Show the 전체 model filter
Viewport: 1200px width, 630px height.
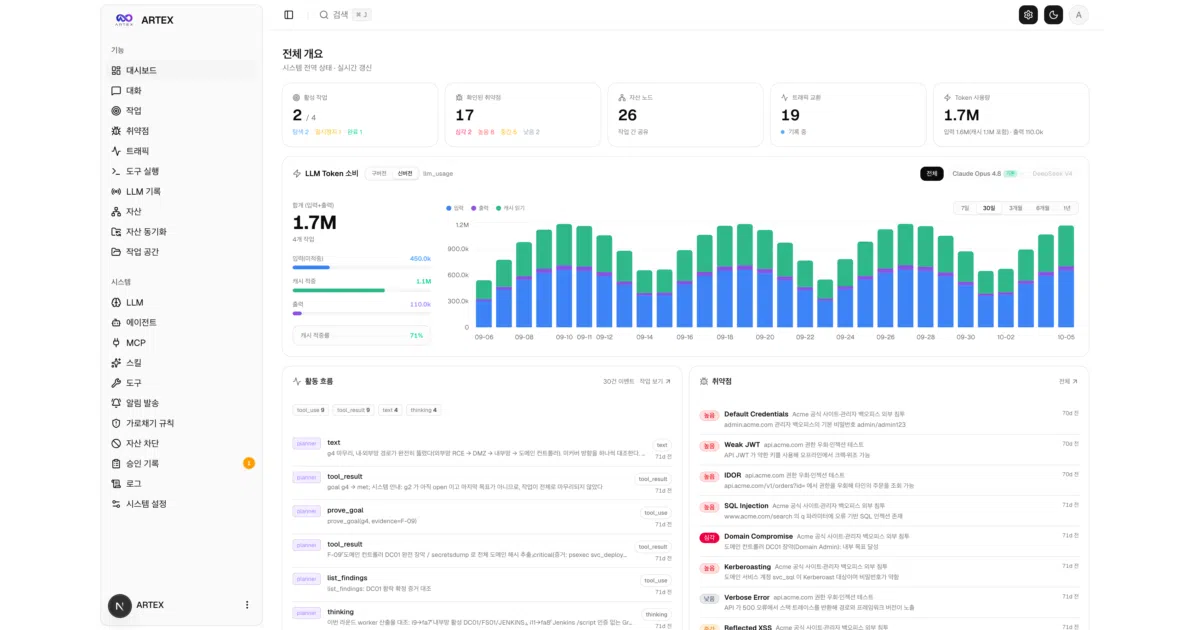(x=932, y=174)
